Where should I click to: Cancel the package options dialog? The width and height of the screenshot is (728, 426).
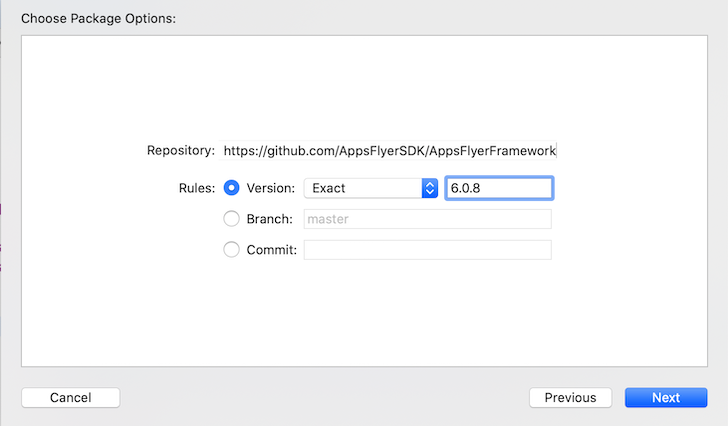[71, 398]
